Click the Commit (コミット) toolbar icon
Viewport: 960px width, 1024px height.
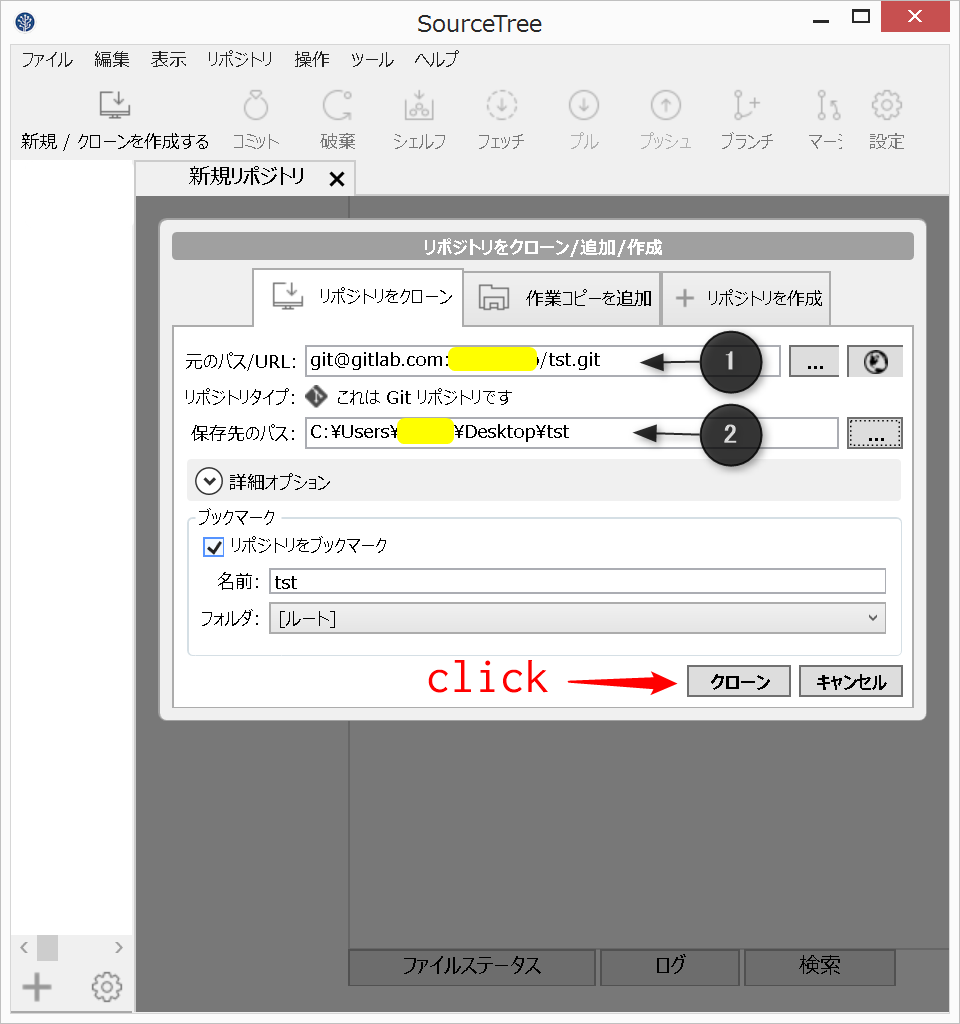[255, 104]
